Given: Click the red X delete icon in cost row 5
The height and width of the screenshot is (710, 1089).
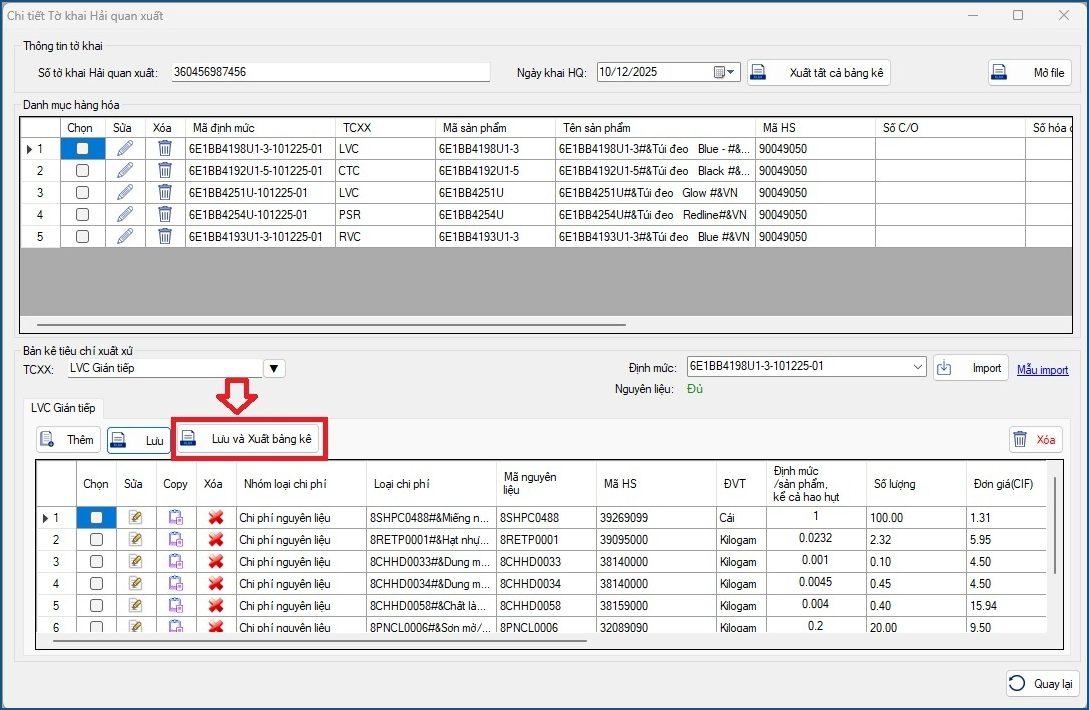Looking at the screenshot, I should tap(215, 606).
